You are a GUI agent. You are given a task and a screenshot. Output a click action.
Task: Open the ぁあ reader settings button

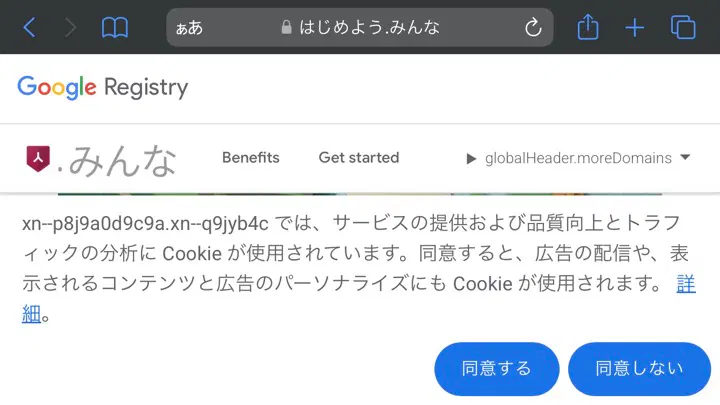tap(189, 28)
